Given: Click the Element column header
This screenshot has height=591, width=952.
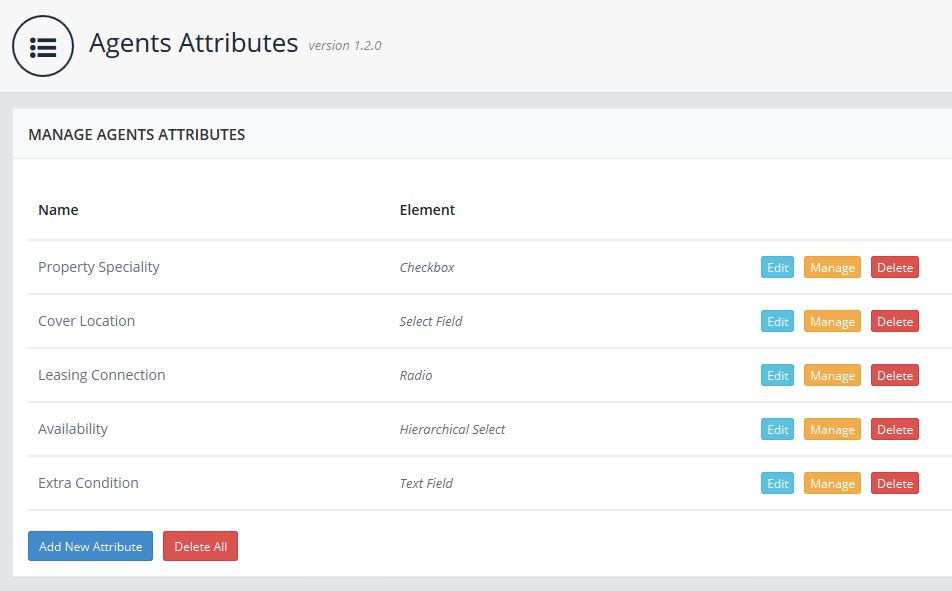Looking at the screenshot, I should coord(427,210).
